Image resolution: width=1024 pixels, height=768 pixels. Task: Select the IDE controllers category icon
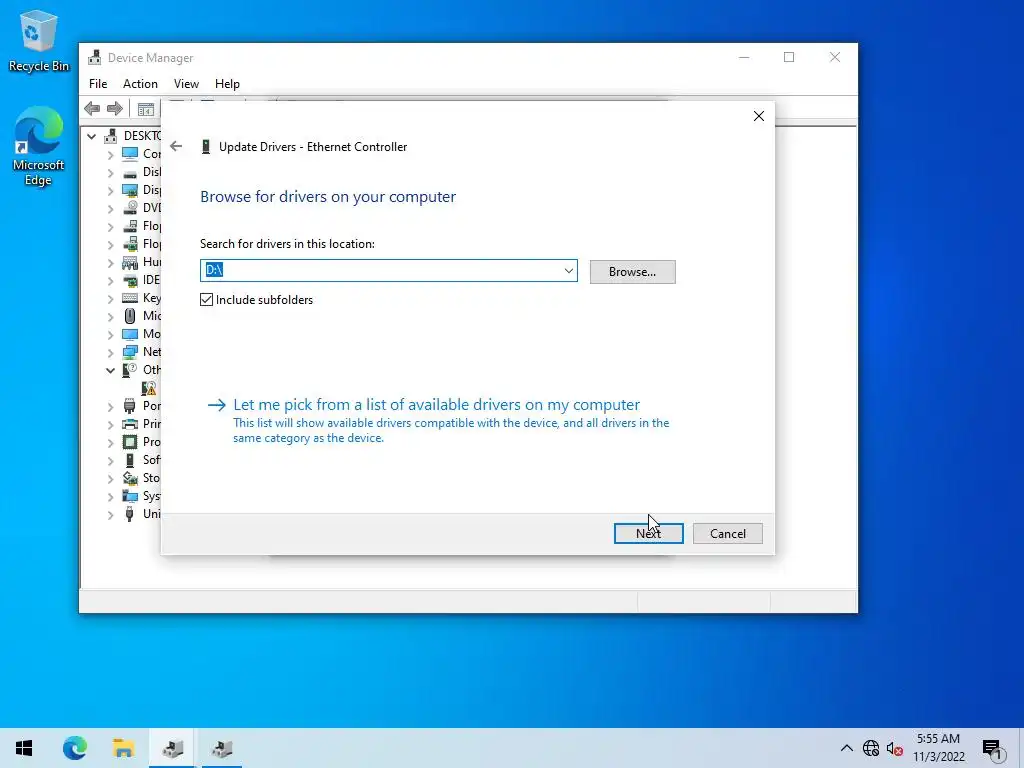tap(130, 280)
